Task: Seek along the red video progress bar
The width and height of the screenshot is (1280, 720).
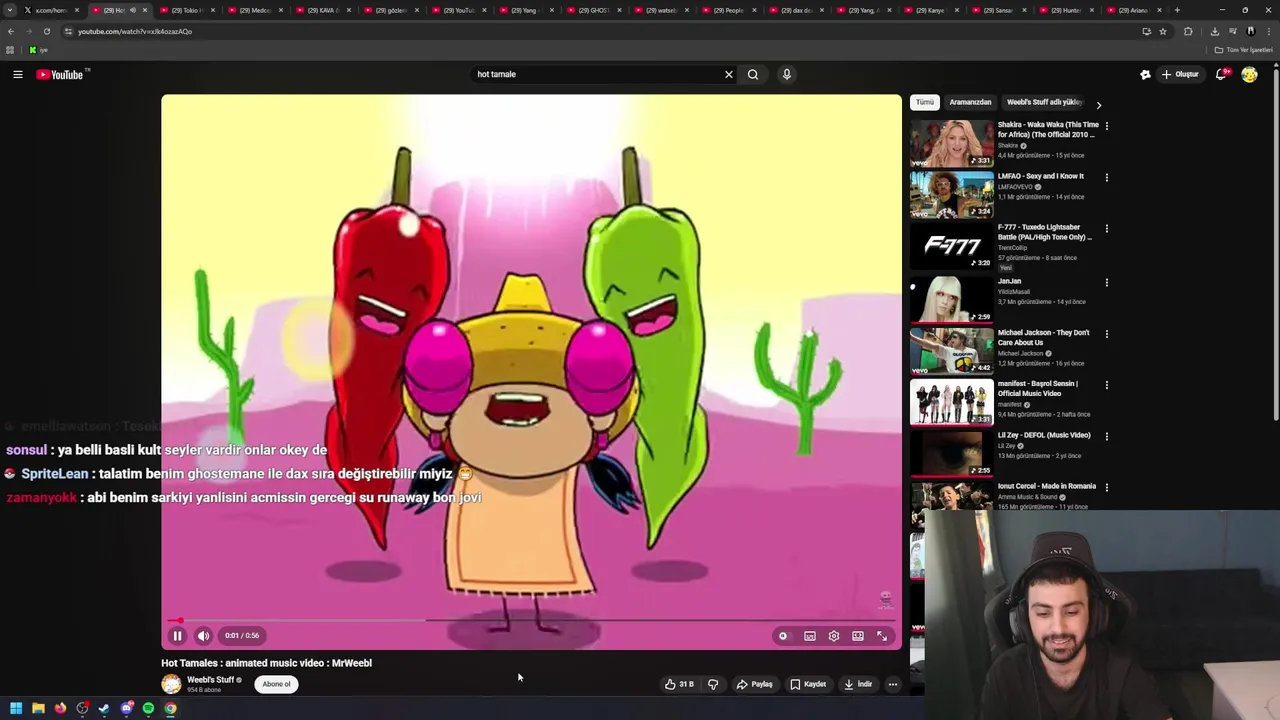Action: [x=531, y=621]
